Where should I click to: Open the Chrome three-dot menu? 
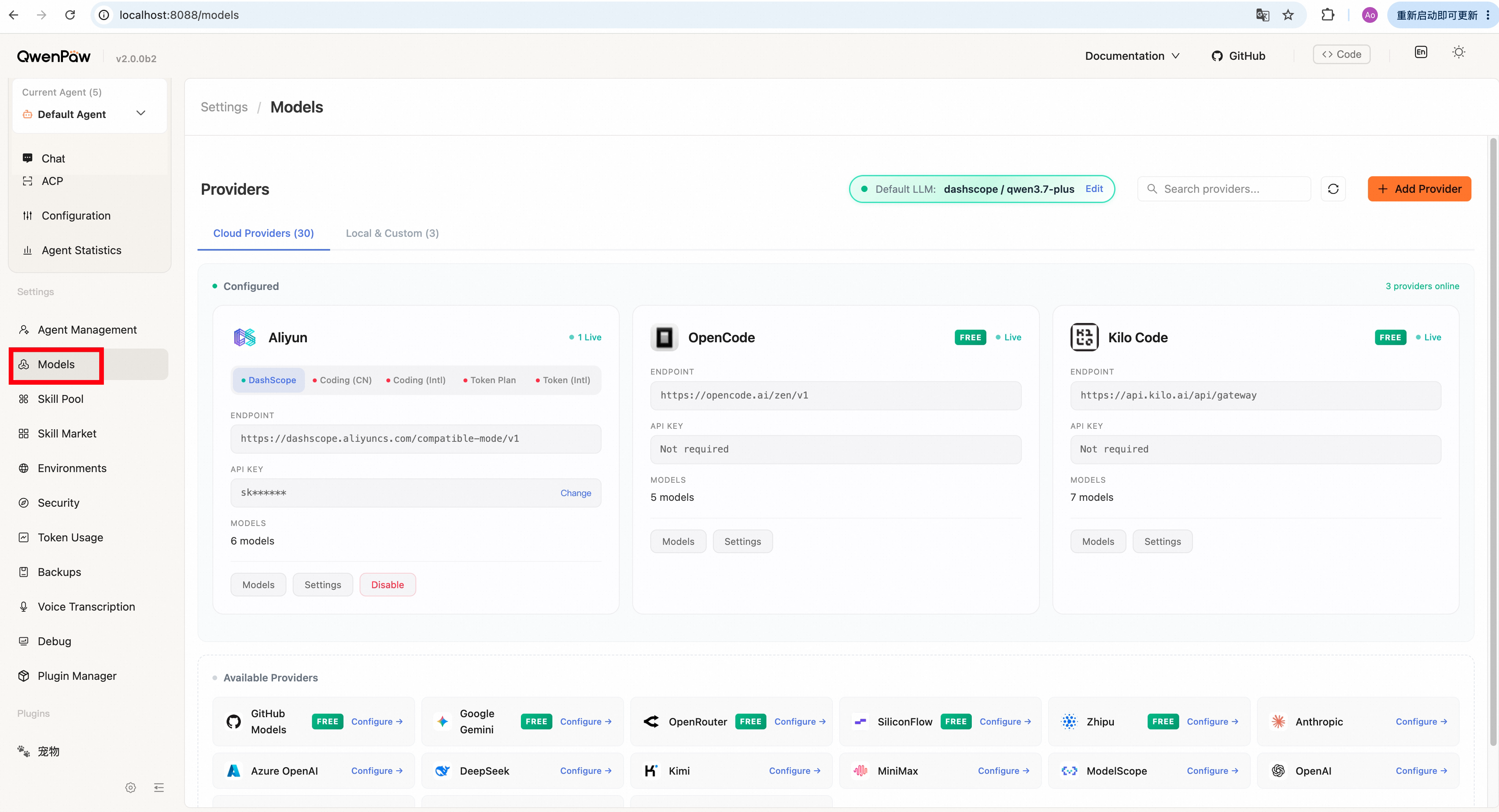click(1487, 15)
